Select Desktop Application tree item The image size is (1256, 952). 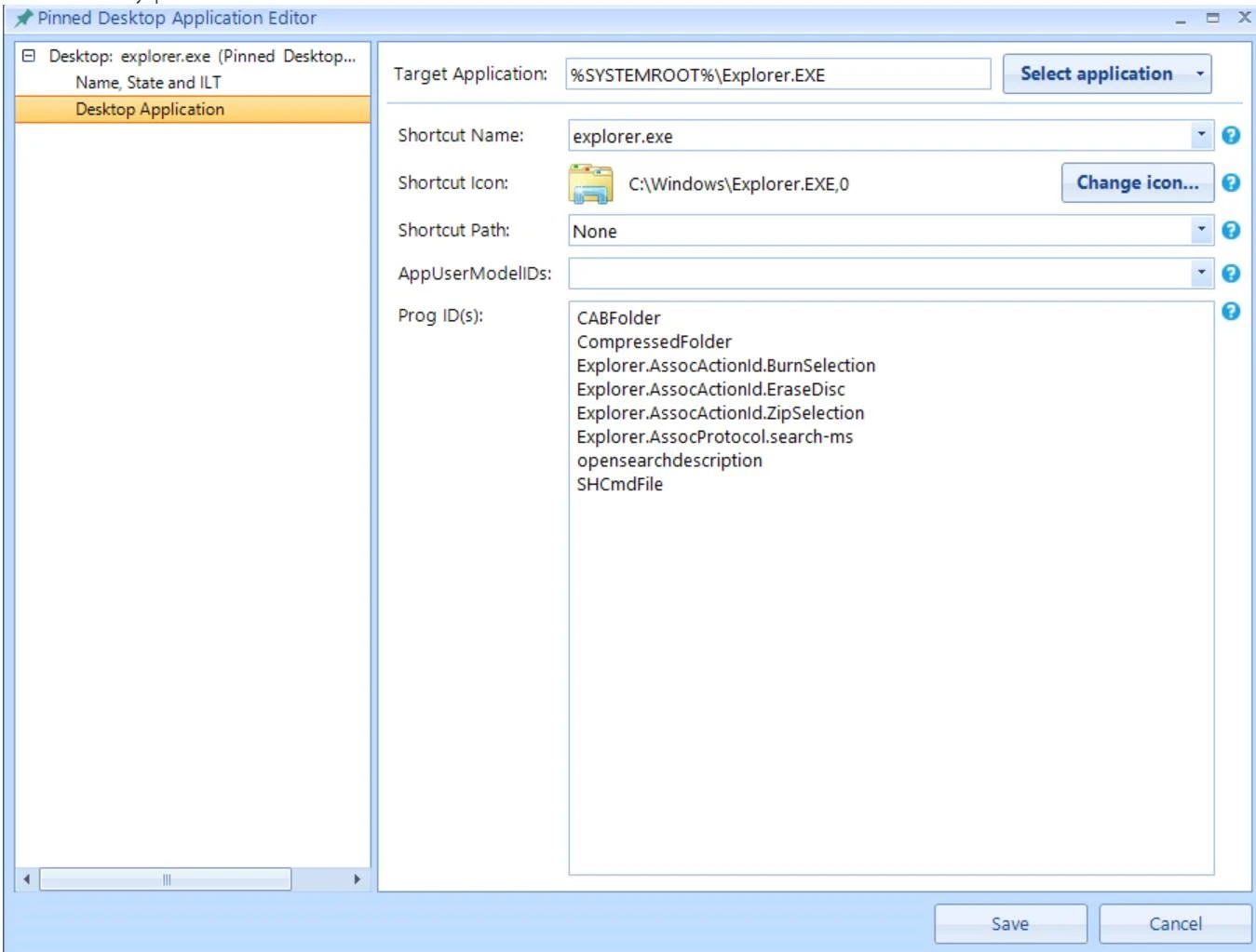click(x=150, y=110)
